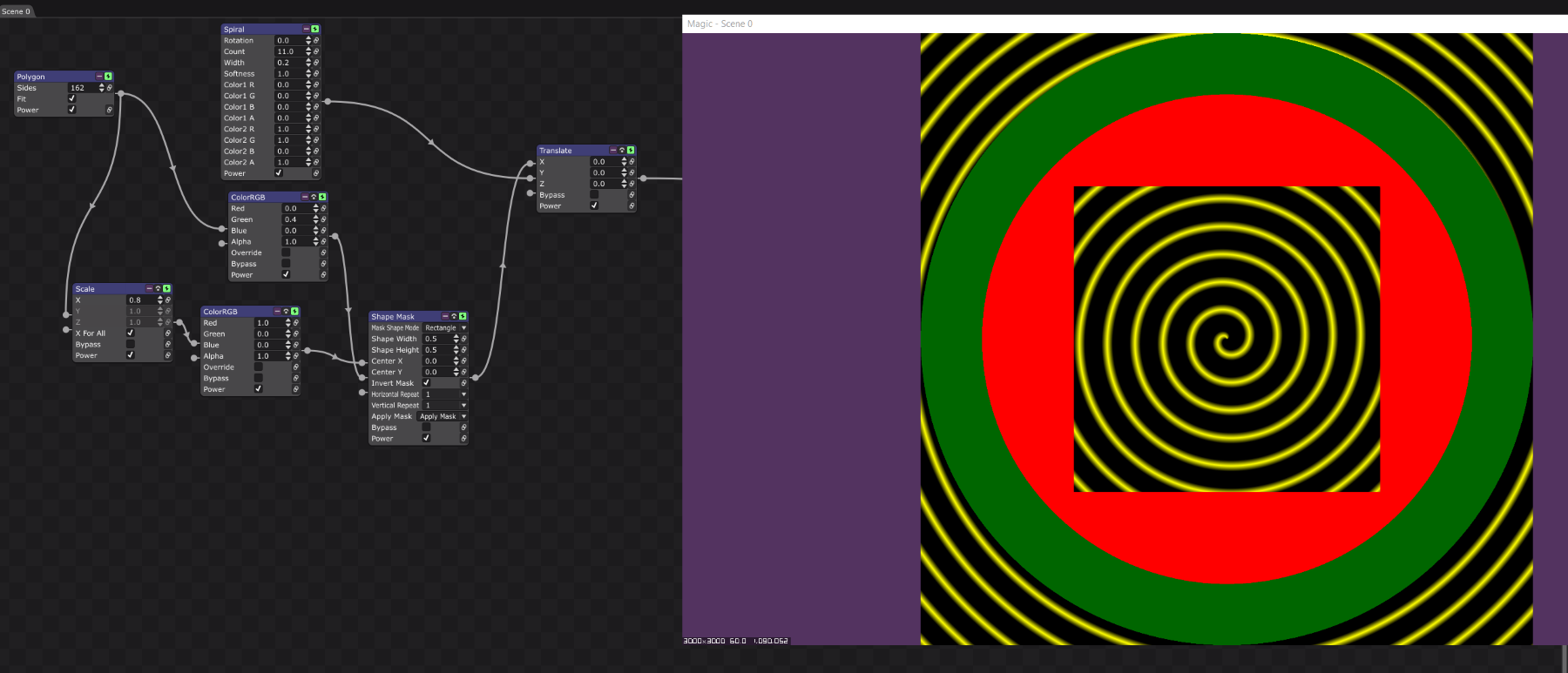
Task: Click green power icon on Shape Mask header
Action: point(463,316)
